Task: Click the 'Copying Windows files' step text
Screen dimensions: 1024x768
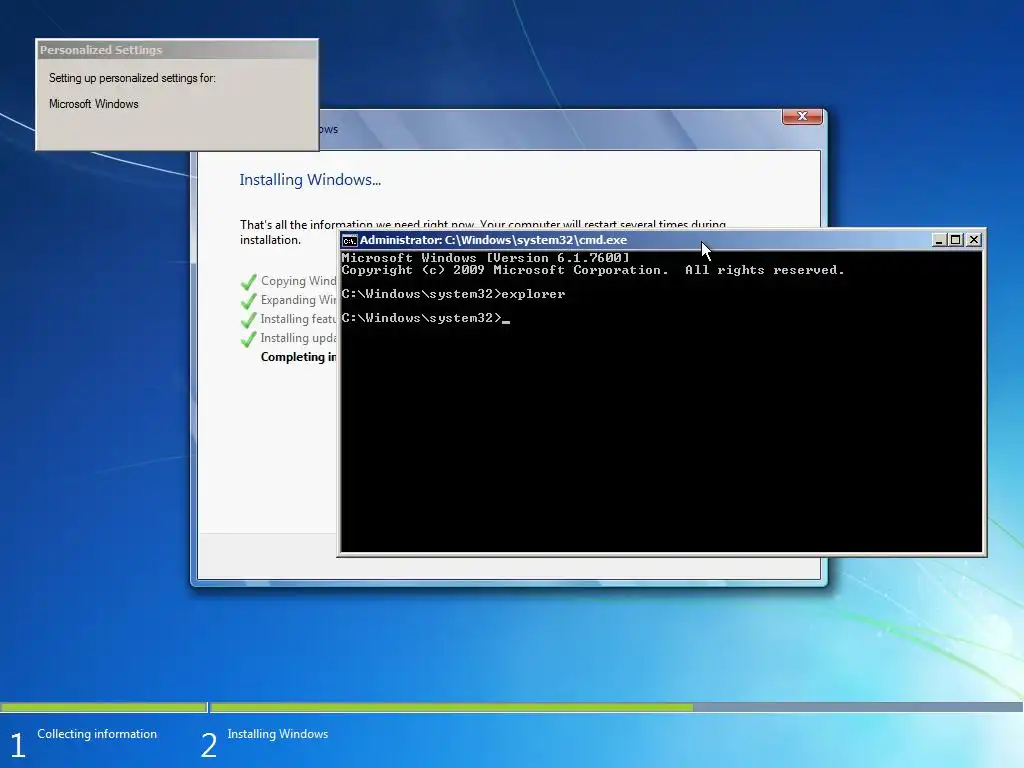Action: point(298,281)
